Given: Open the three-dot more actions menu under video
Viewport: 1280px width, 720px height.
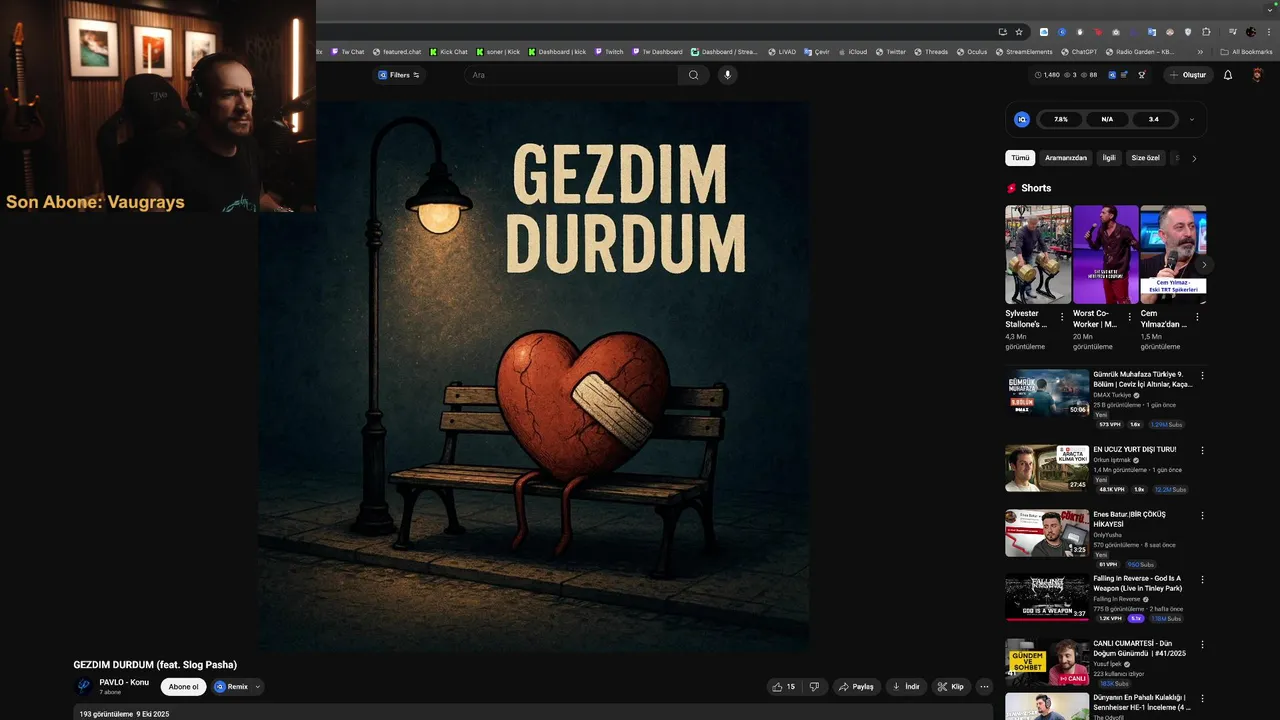Looking at the screenshot, I should 984,687.
